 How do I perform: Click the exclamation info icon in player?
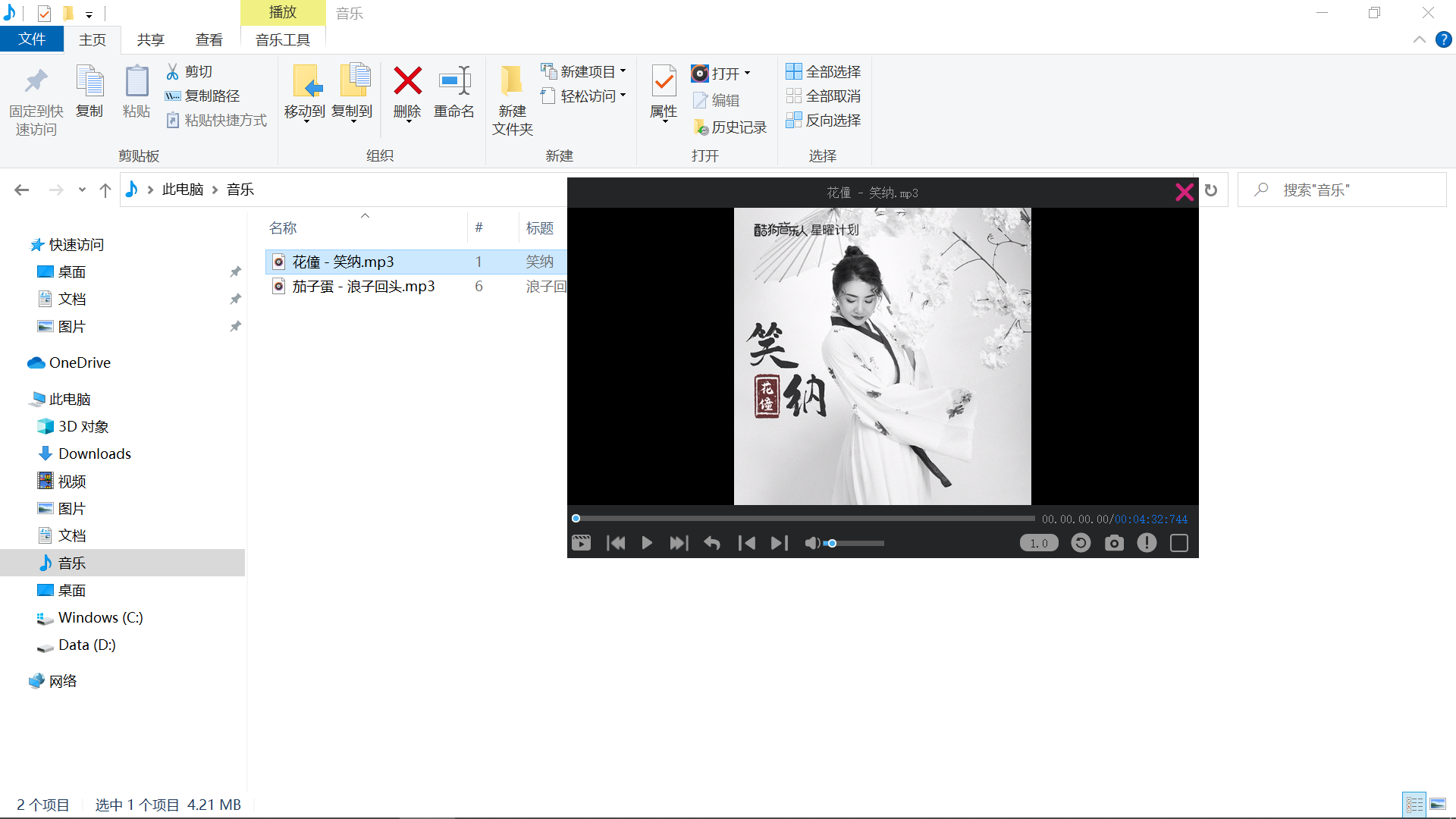coord(1147,543)
